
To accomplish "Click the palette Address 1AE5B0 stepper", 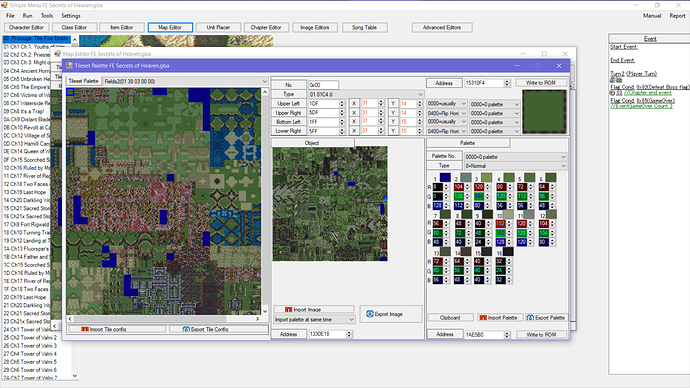I will coord(507,335).
